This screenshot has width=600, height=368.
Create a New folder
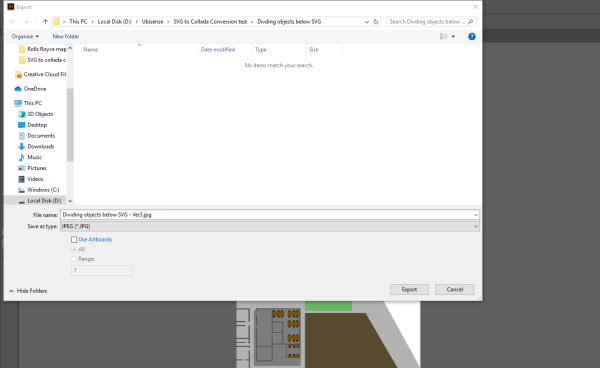tap(65, 36)
